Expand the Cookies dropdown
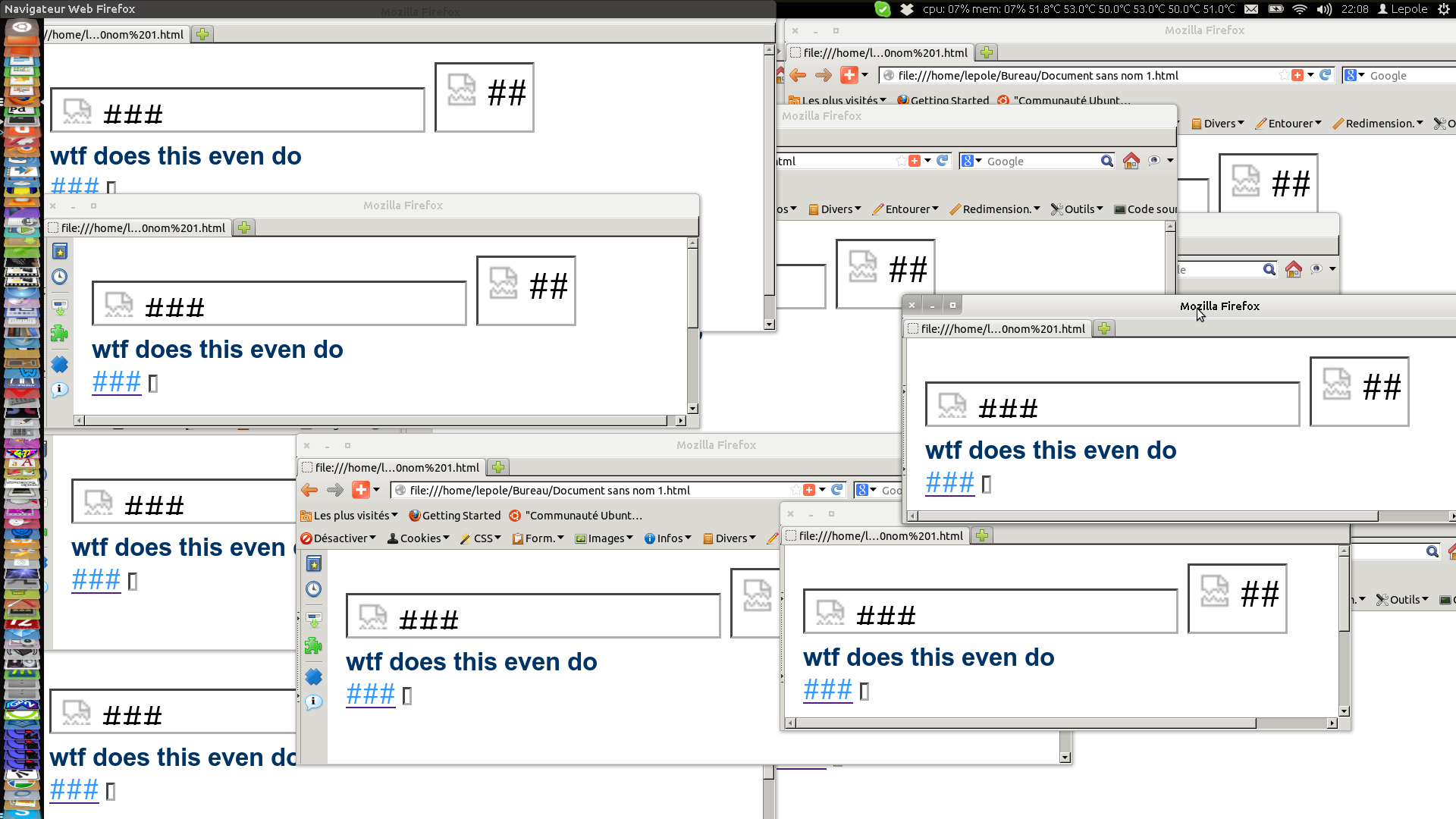Screen dimensions: 1456x819 (x=419, y=538)
